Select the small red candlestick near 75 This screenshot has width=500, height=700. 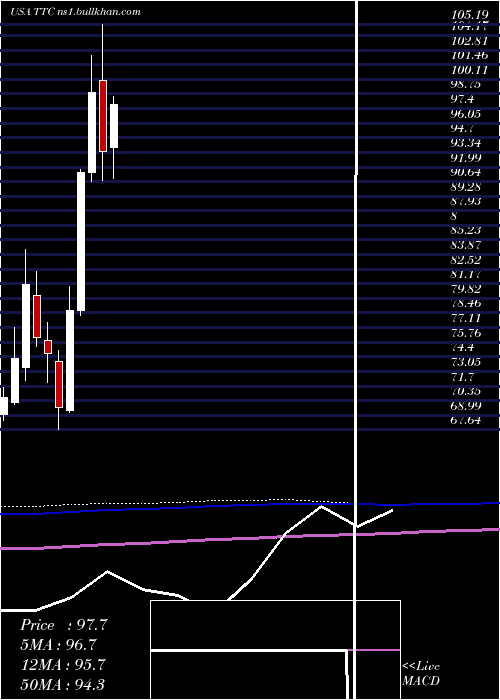48,347
